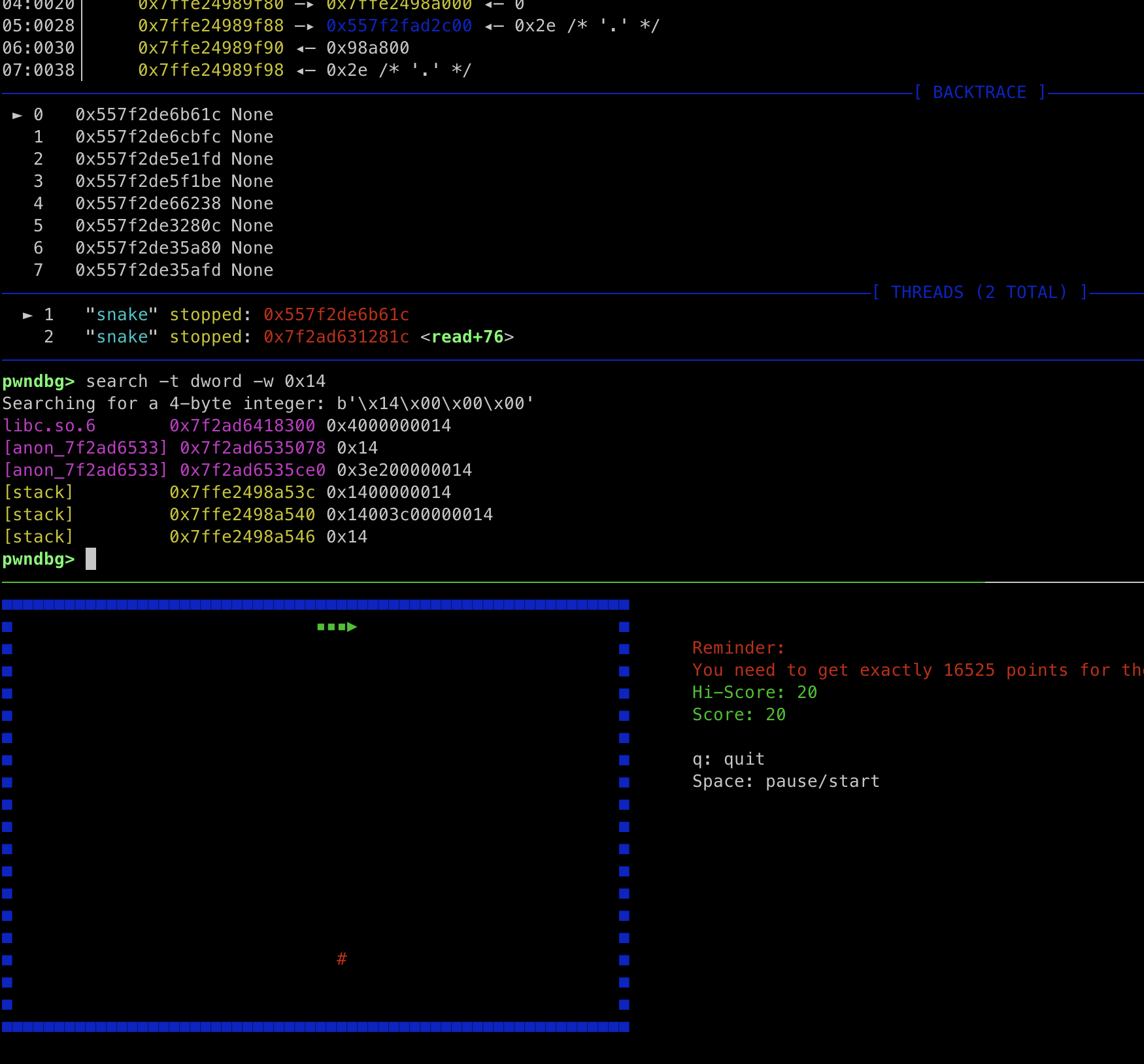Click search result address 0x7f2ad6535078

(253, 448)
